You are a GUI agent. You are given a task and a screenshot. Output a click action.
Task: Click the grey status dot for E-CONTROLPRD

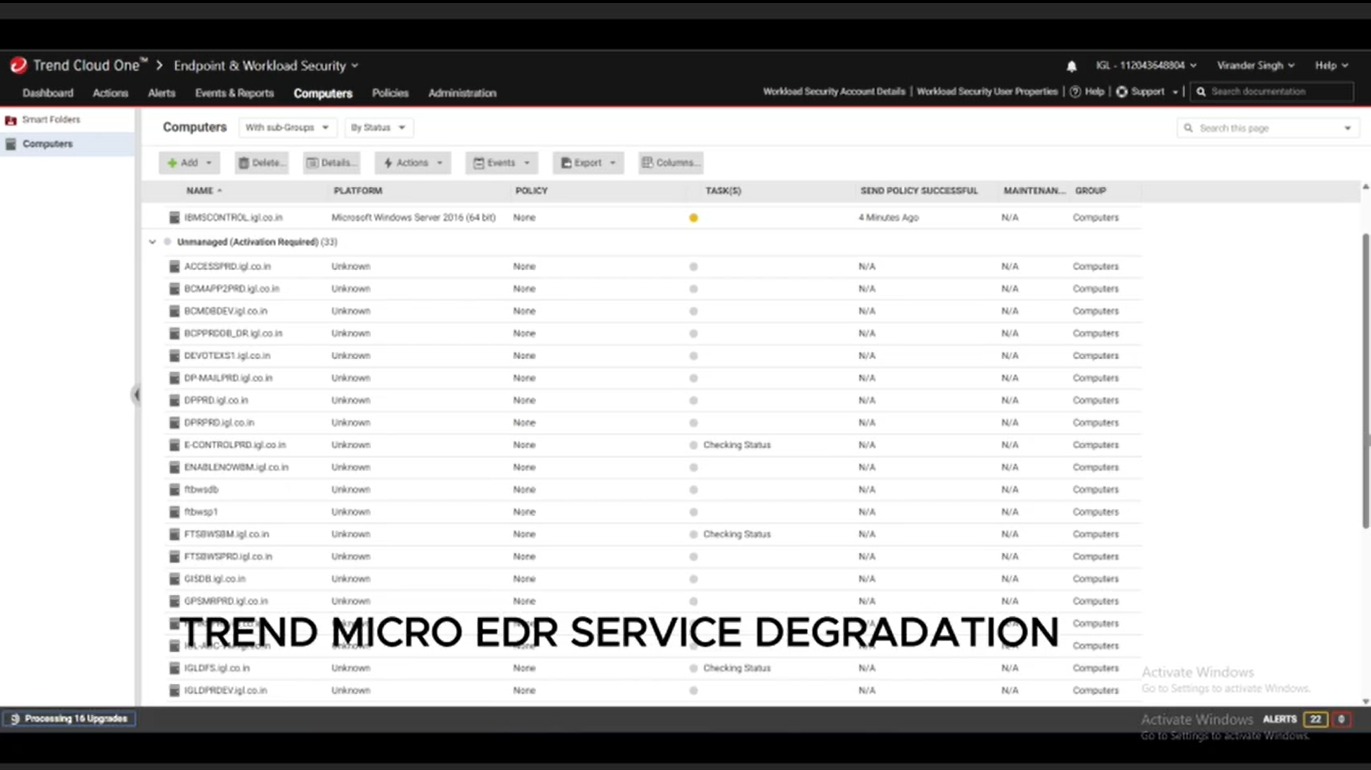[693, 445]
